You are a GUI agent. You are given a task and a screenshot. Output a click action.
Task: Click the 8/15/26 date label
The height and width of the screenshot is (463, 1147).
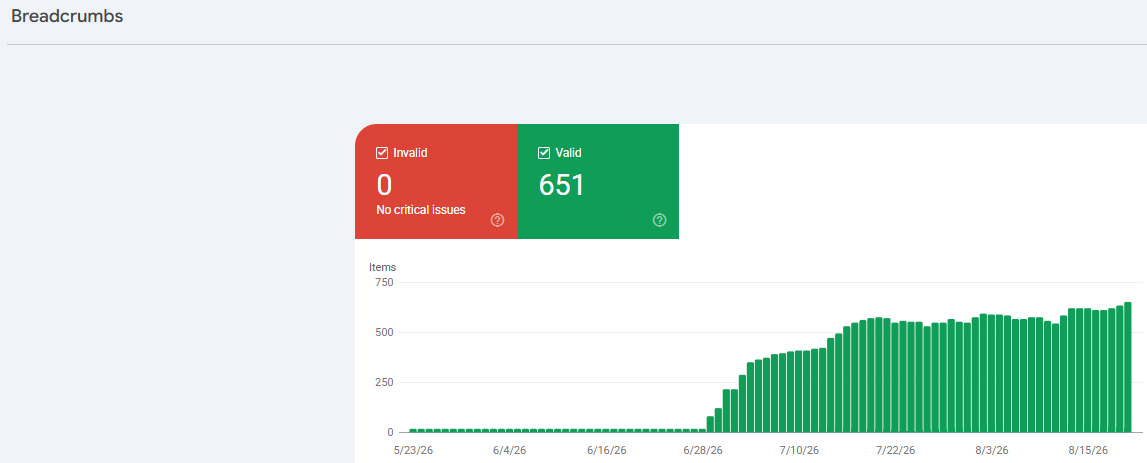[x=1090, y=449]
